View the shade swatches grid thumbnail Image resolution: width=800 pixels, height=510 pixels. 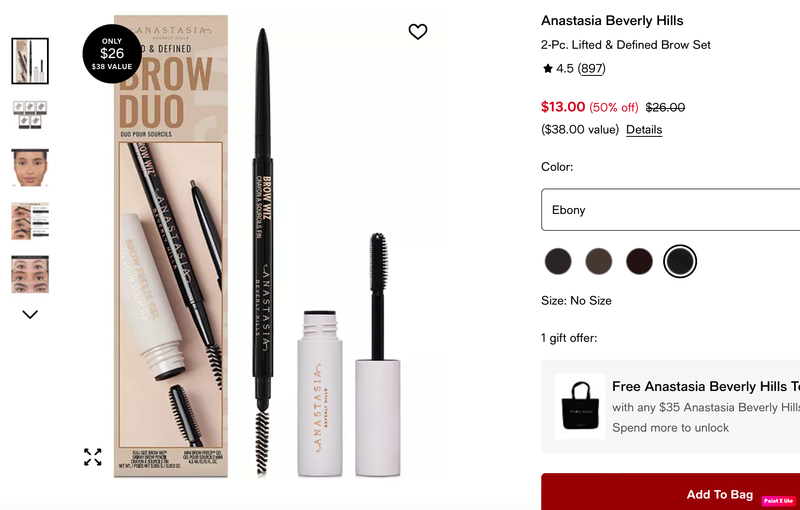(30, 114)
